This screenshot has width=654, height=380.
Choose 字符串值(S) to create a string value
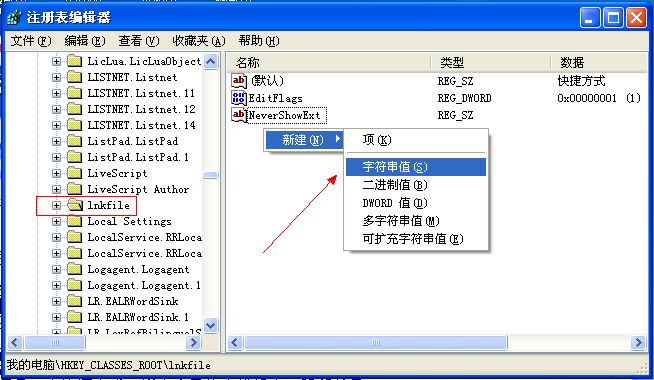tap(416, 167)
